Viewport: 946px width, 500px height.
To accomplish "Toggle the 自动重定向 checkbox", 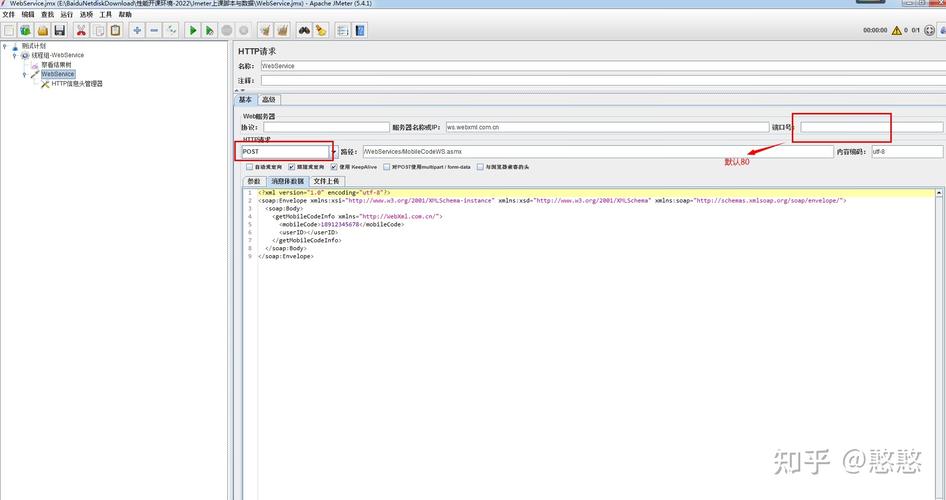I will pos(250,167).
